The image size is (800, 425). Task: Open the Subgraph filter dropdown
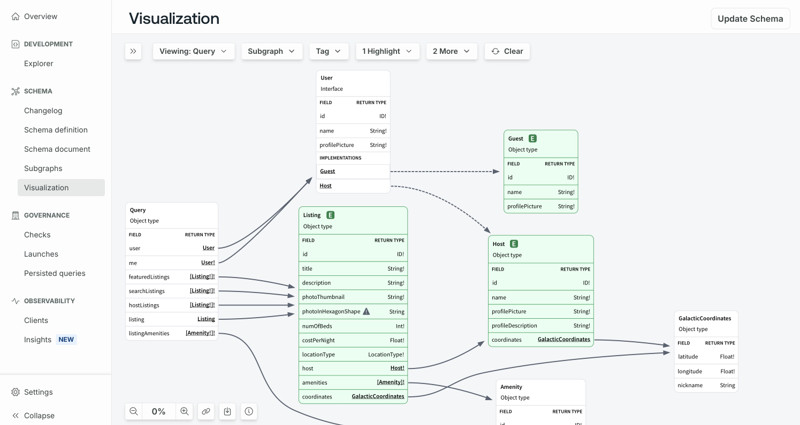pos(271,51)
